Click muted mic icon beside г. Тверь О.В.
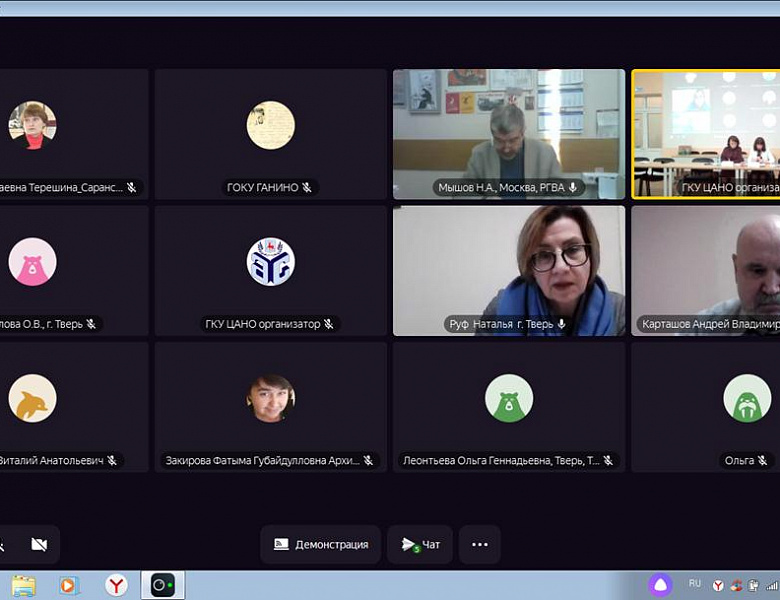780x600 pixels. pos(91,324)
